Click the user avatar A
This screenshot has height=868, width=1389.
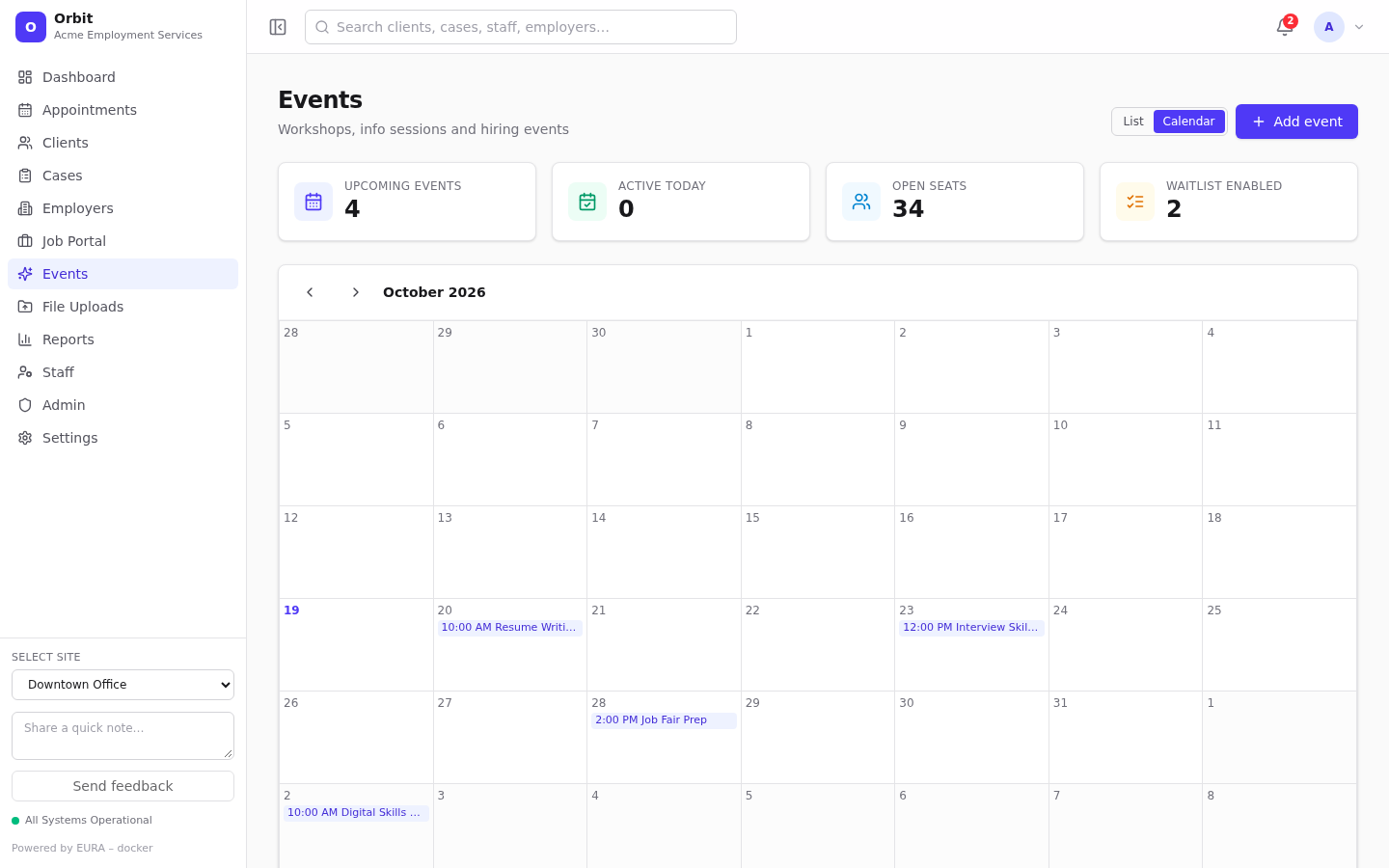click(x=1329, y=27)
